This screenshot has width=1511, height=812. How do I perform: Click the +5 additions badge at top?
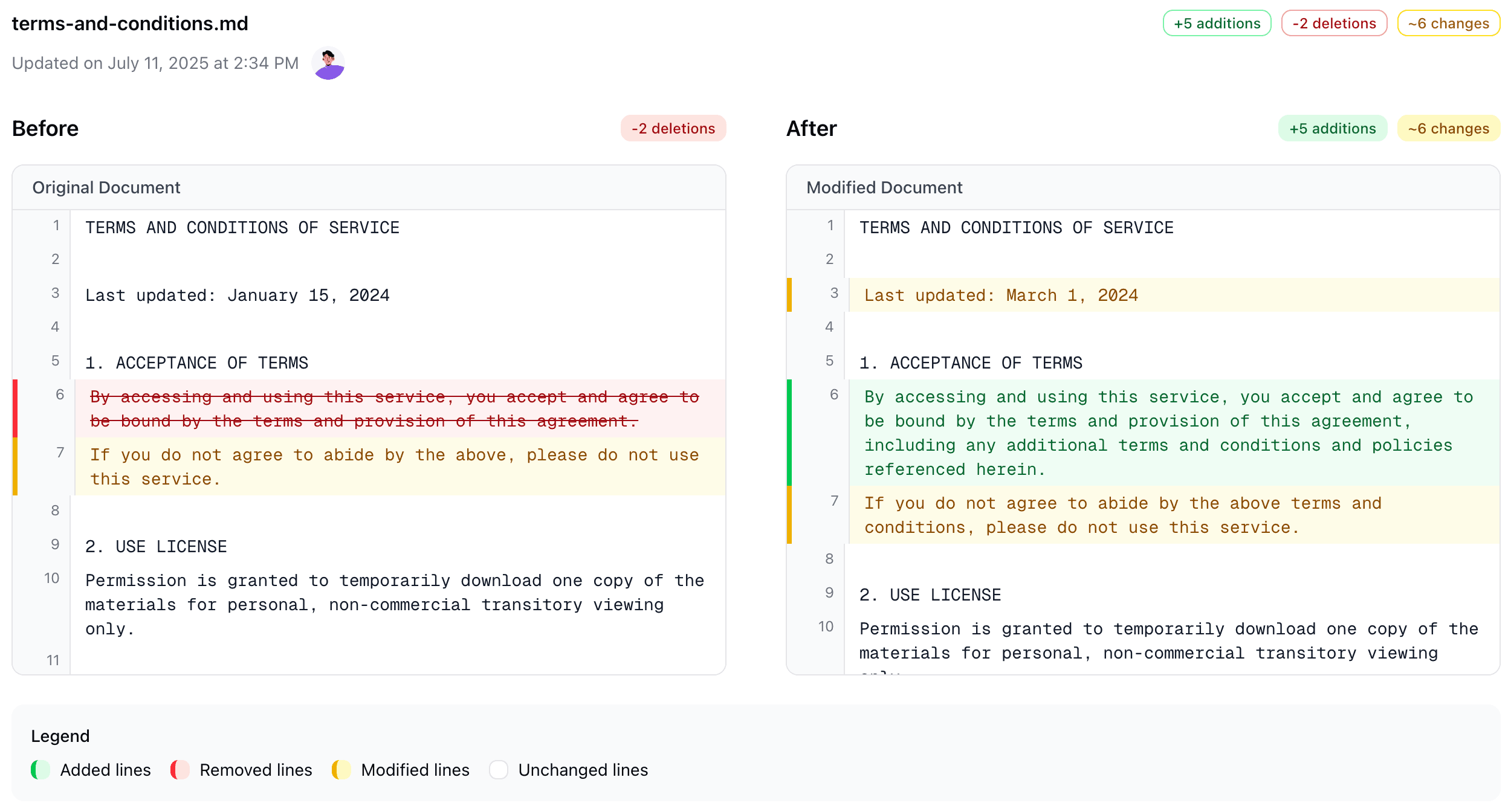click(x=1217, y=24)
